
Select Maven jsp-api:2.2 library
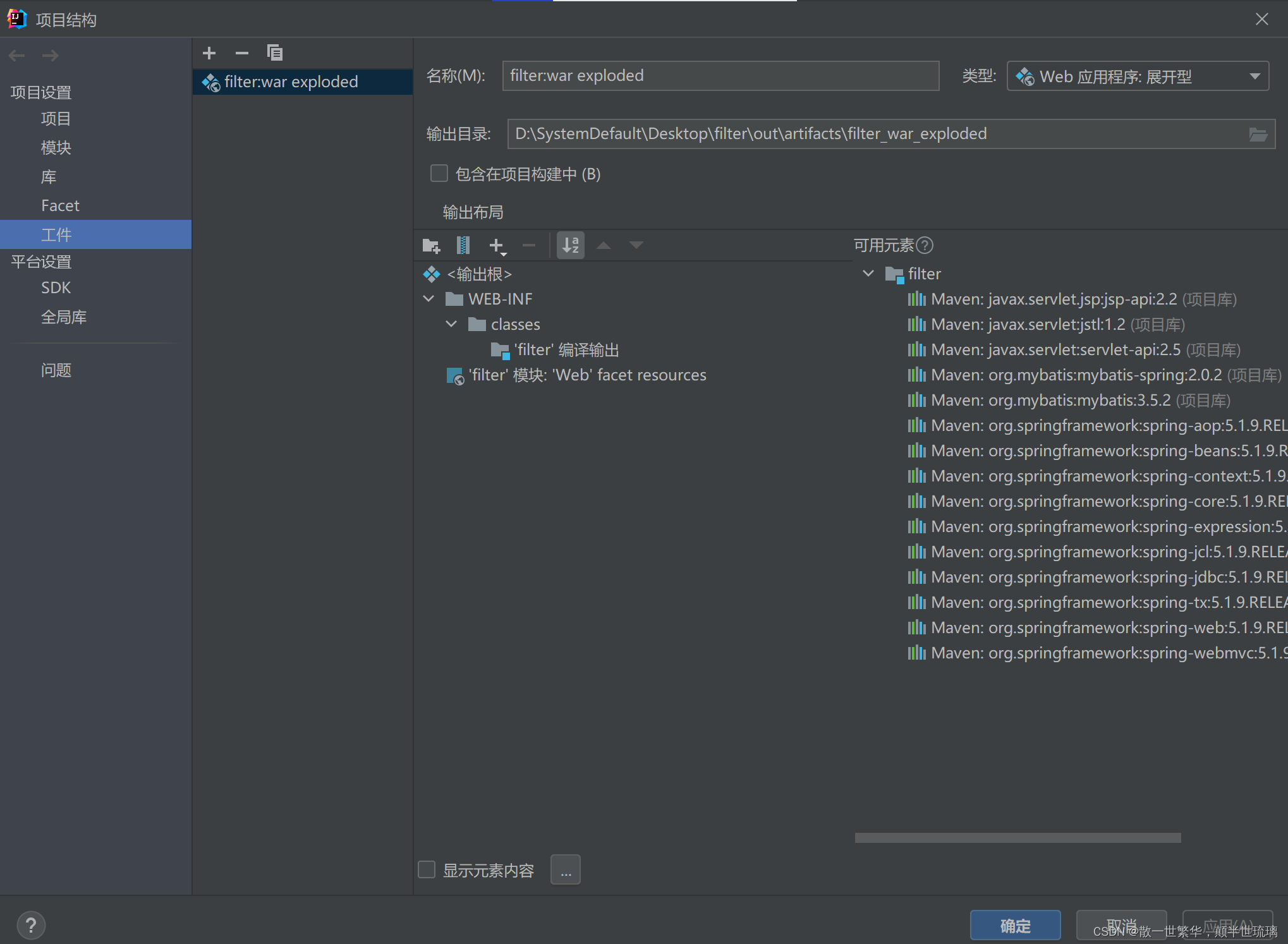coord(1072,299)
